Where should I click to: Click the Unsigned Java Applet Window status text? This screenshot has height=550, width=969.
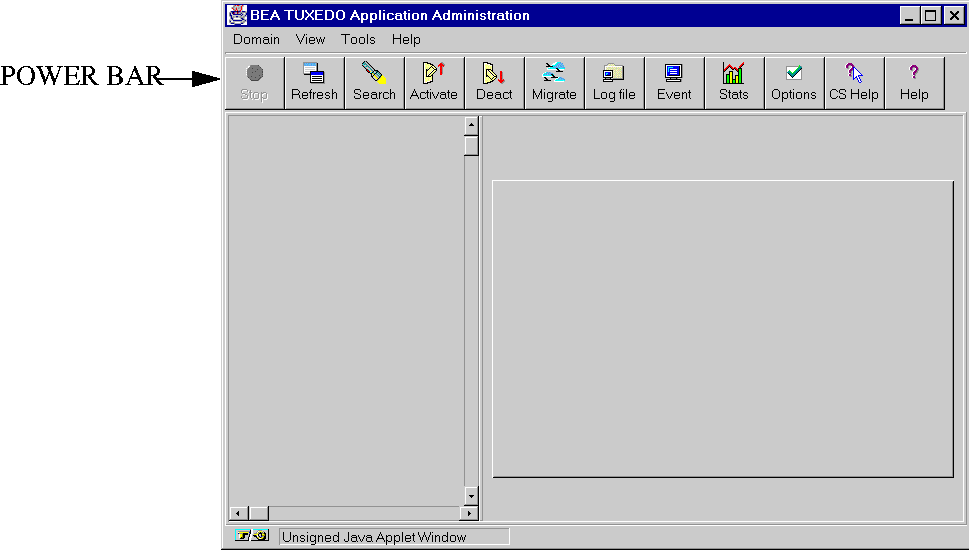374,537
